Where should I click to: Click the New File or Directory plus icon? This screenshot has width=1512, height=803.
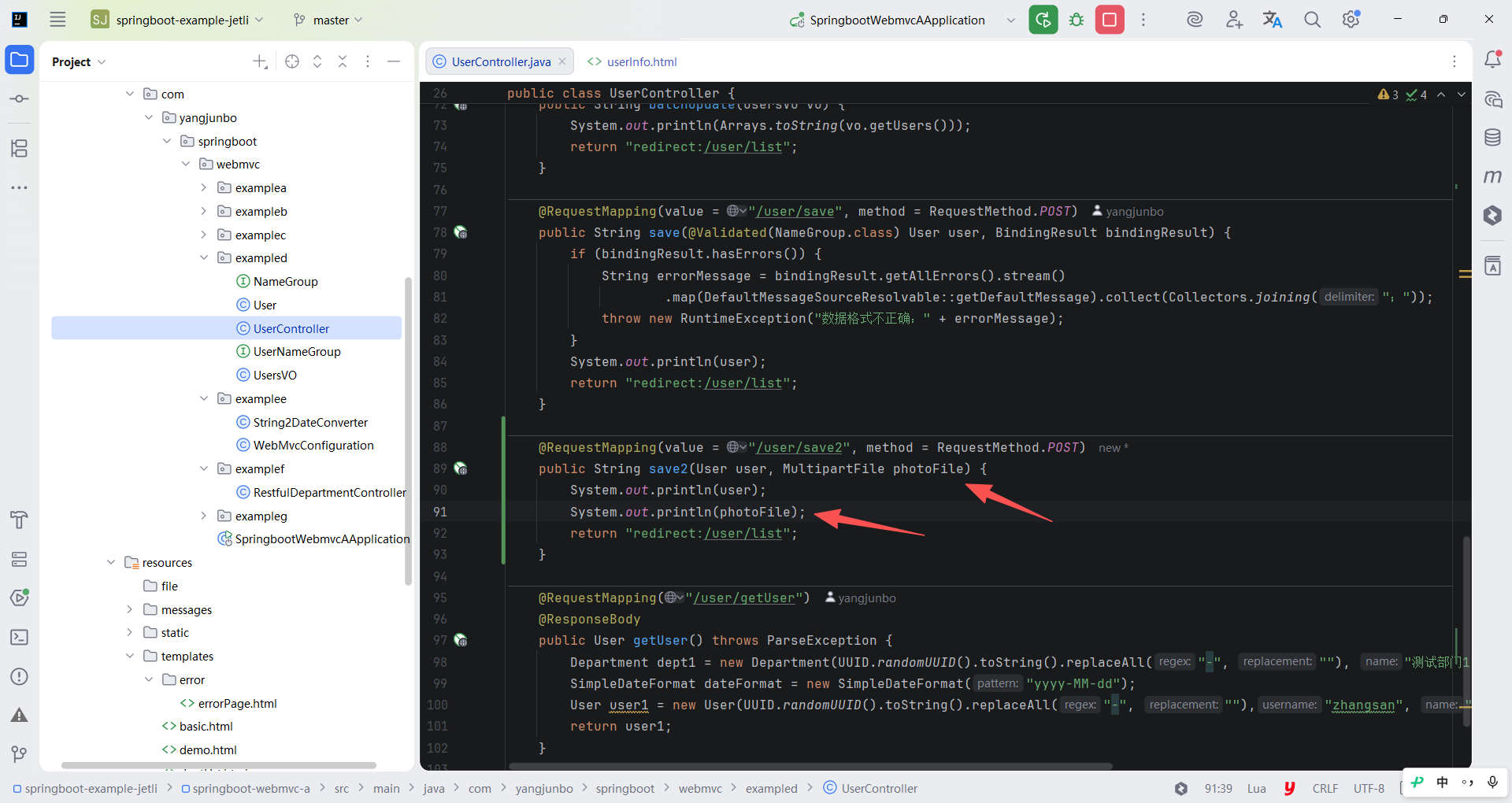260,61
